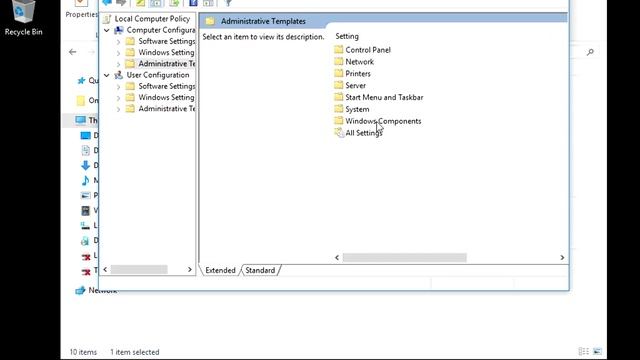Expand Windows Settings under Computer Configuration
This screenshot has height=360, width=640.
(118, 53)
